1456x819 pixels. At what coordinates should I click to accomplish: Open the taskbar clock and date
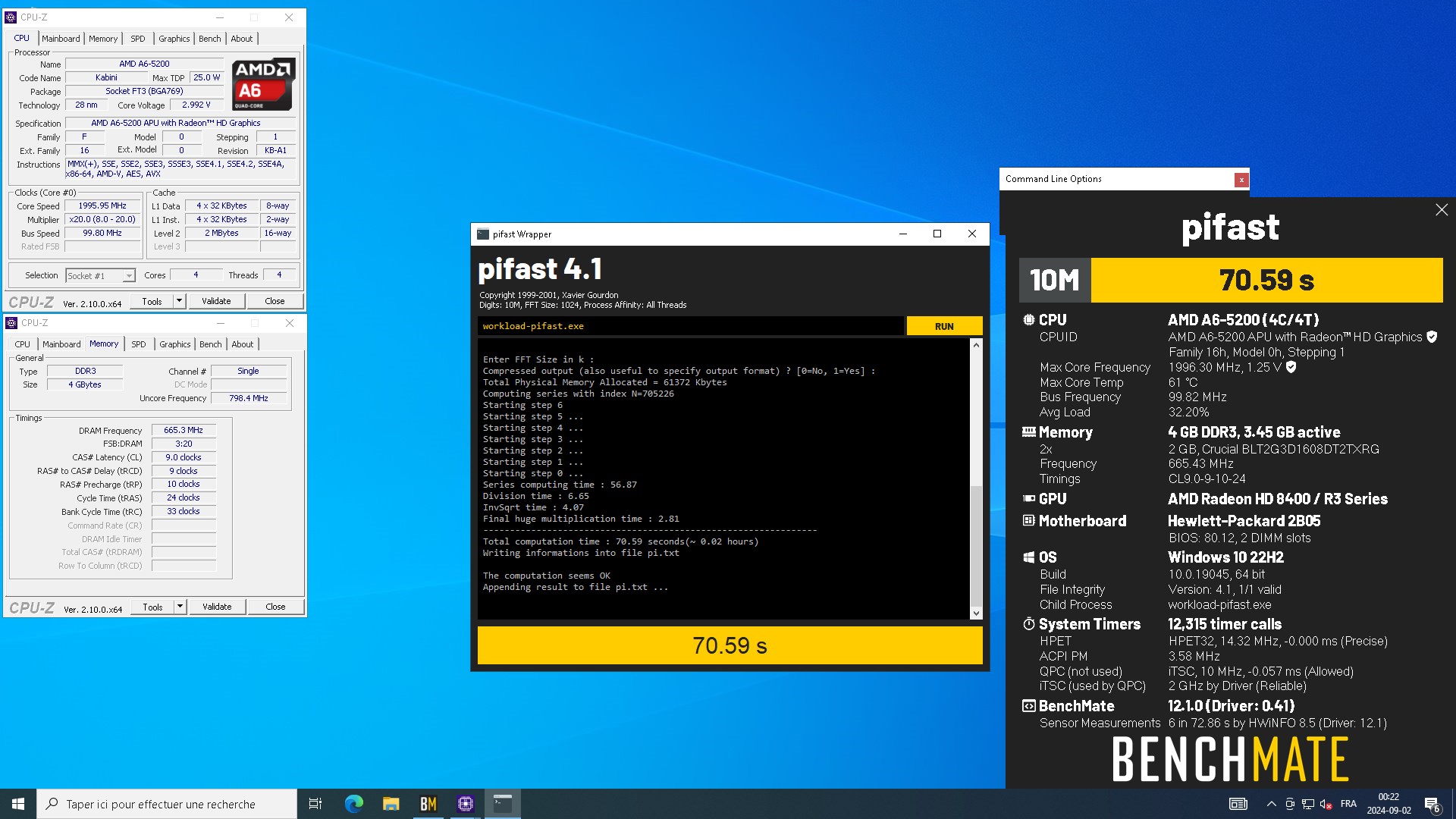[x=1389, y=804]
